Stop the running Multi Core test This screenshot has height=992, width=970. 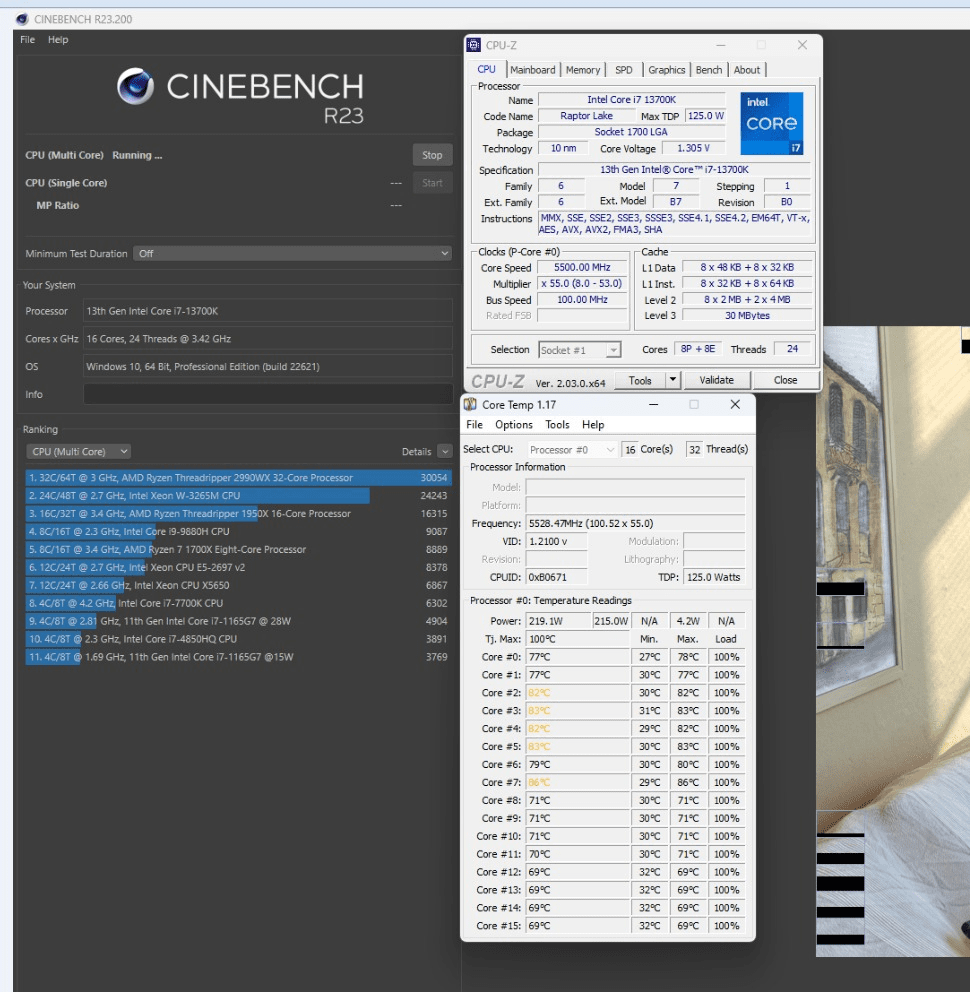[432, 155]
